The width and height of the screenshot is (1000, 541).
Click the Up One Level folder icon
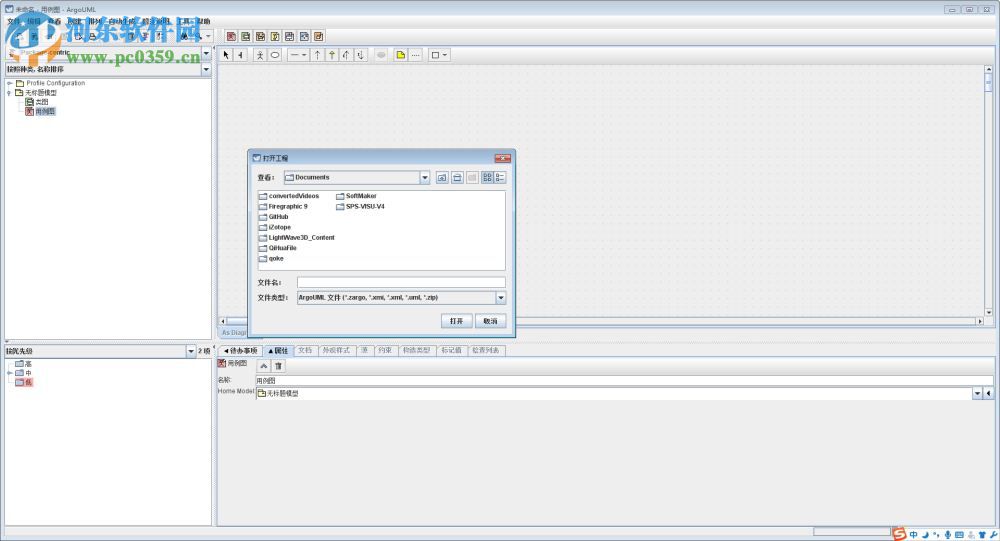[441, 177]
